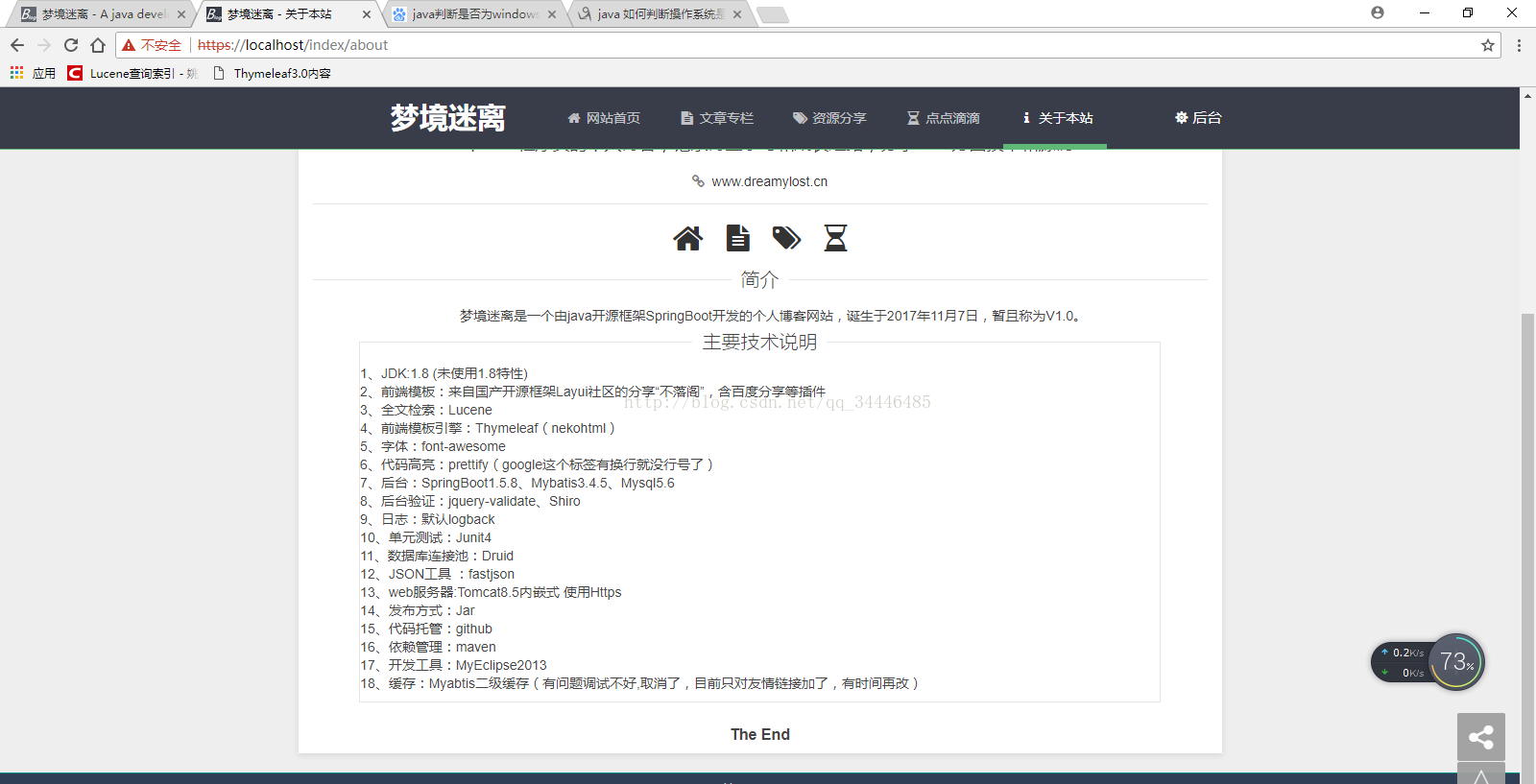Click the line '3、全文检索：Lucene'
This screenshot has width=1536, height=784.
pos(426,410)
